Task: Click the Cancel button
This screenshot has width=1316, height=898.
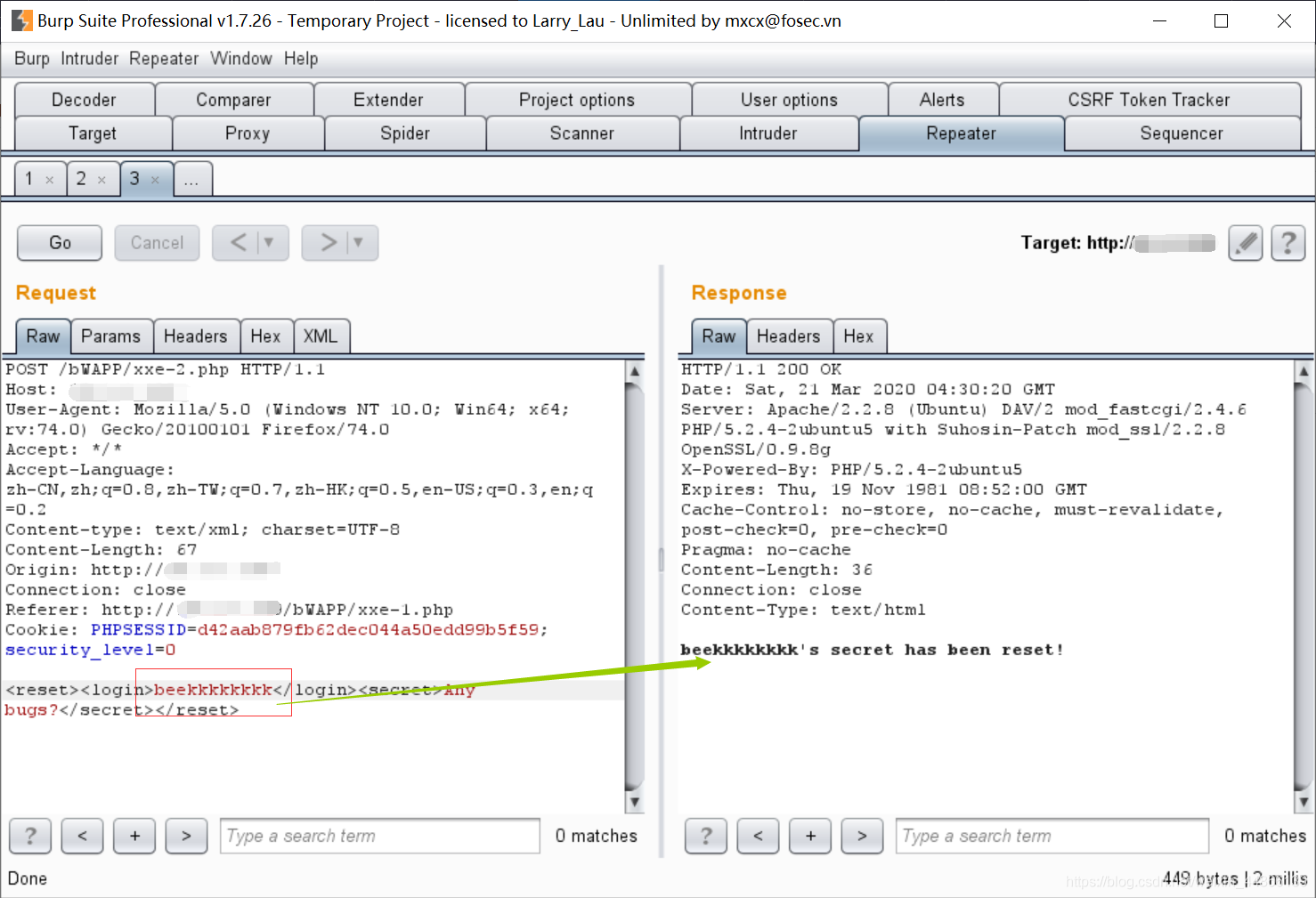Action: click(157, 242)
